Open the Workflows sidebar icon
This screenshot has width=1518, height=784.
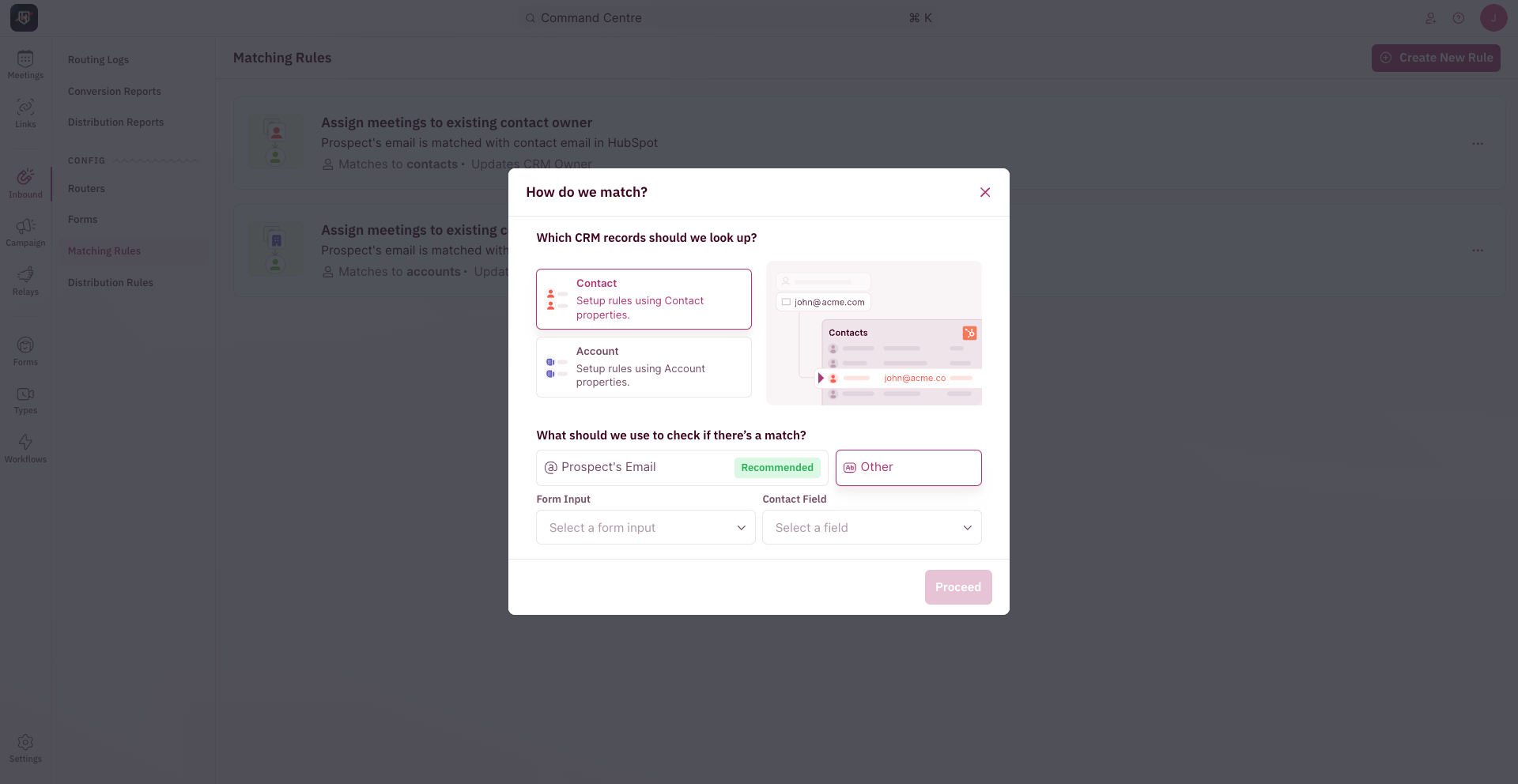[25, 449]
